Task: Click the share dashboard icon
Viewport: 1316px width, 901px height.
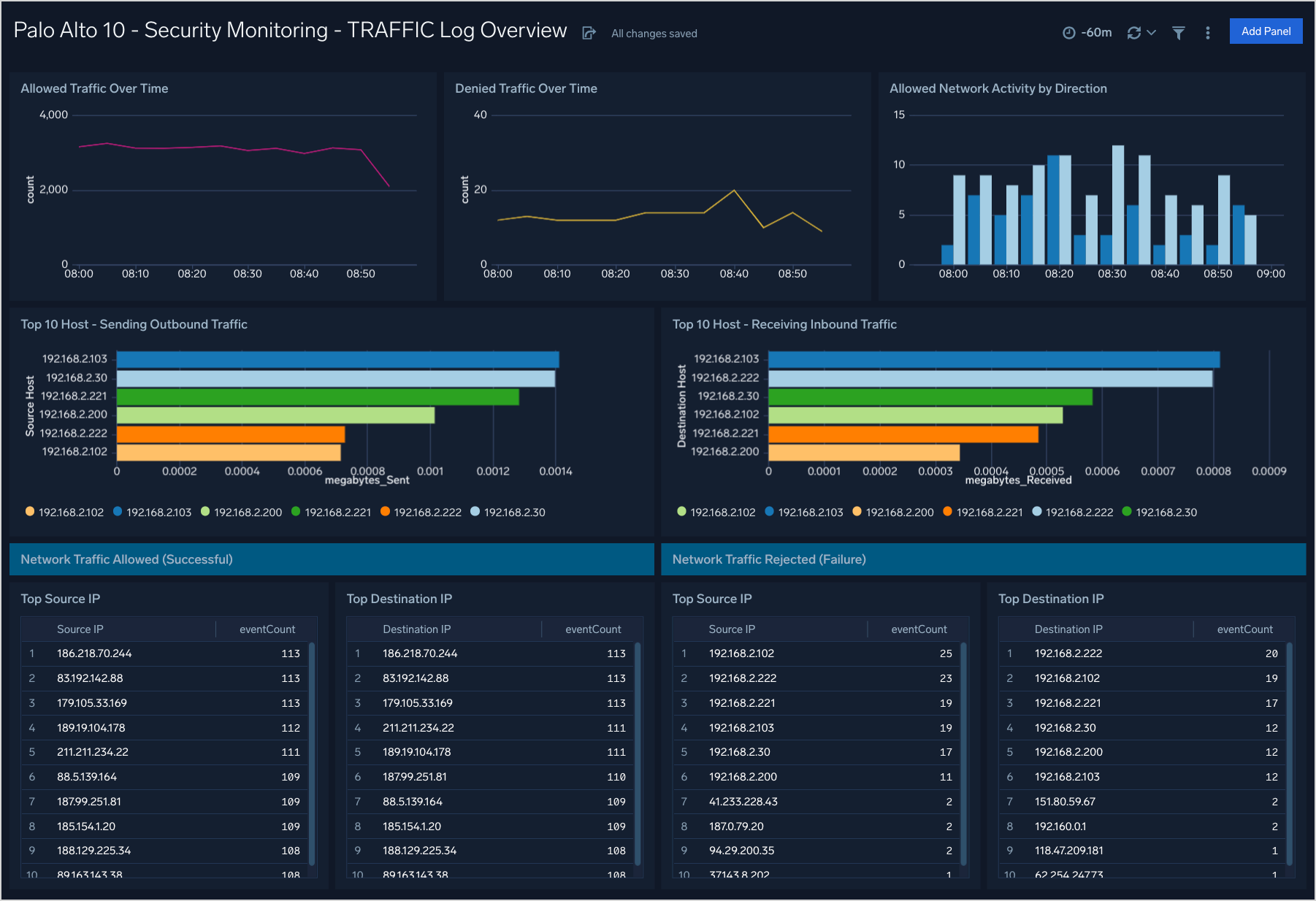Action: [x=589, y=32]
